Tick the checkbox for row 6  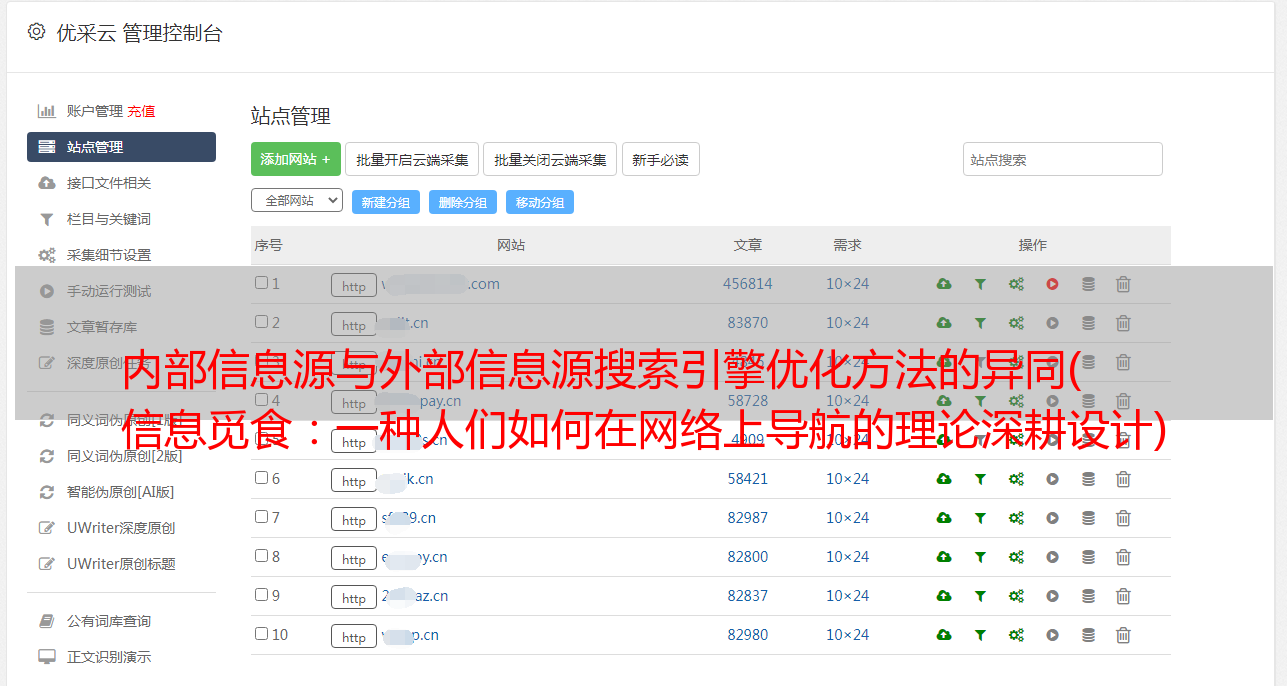click(261, 478)
